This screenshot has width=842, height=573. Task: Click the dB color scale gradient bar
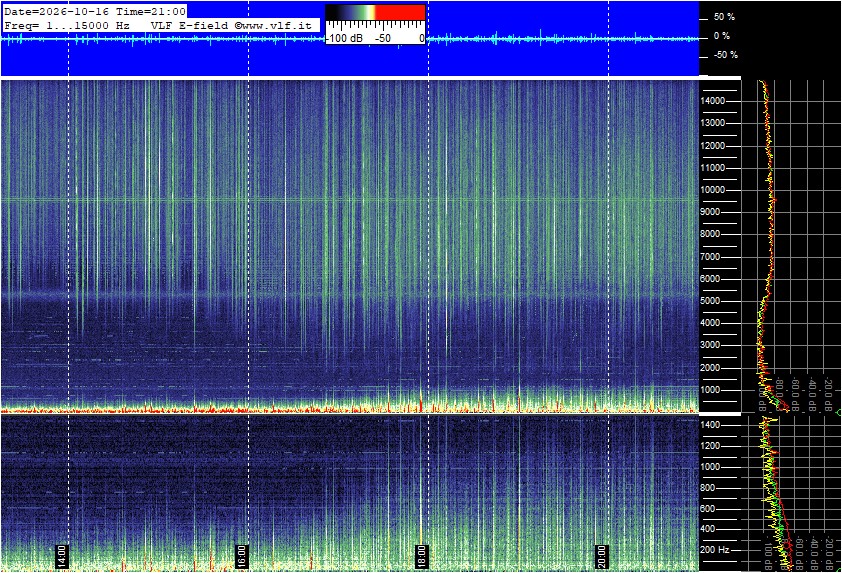pyautogui.click(x=375, y=13)
